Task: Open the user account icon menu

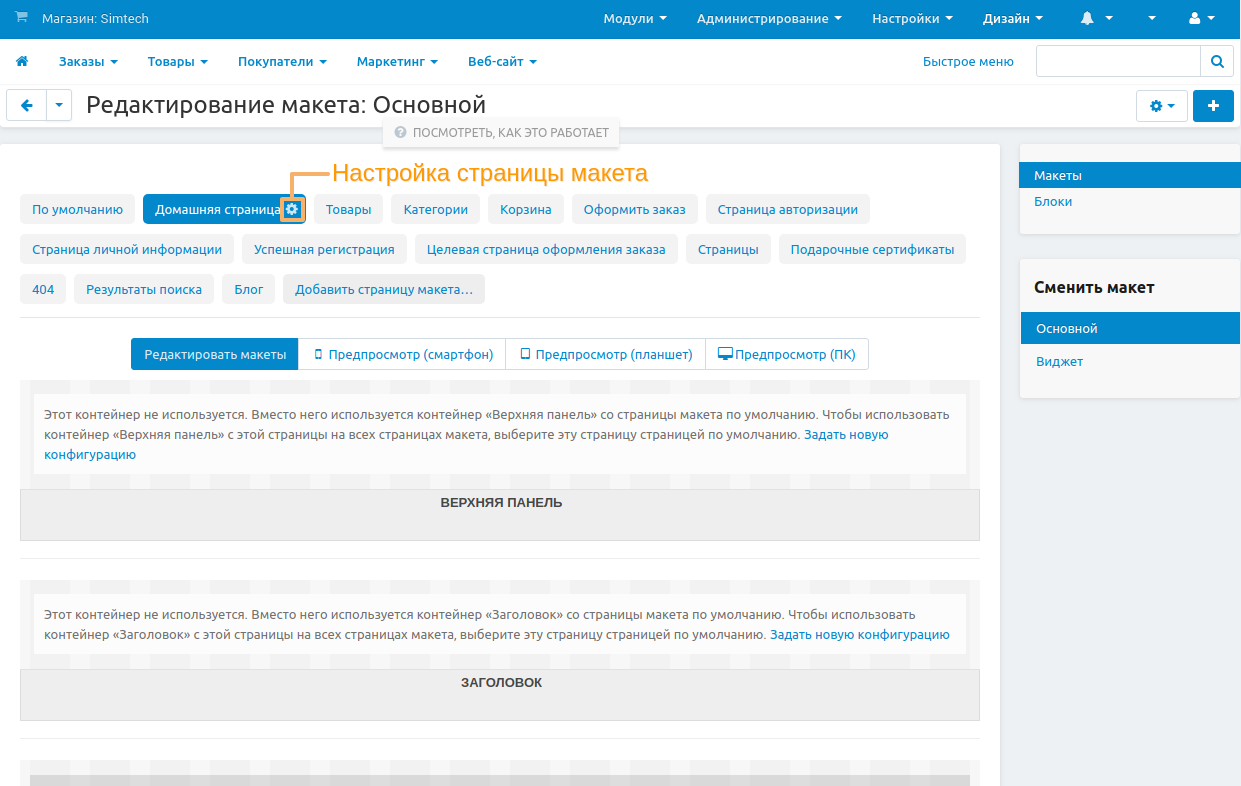Action: [1202, 19]
